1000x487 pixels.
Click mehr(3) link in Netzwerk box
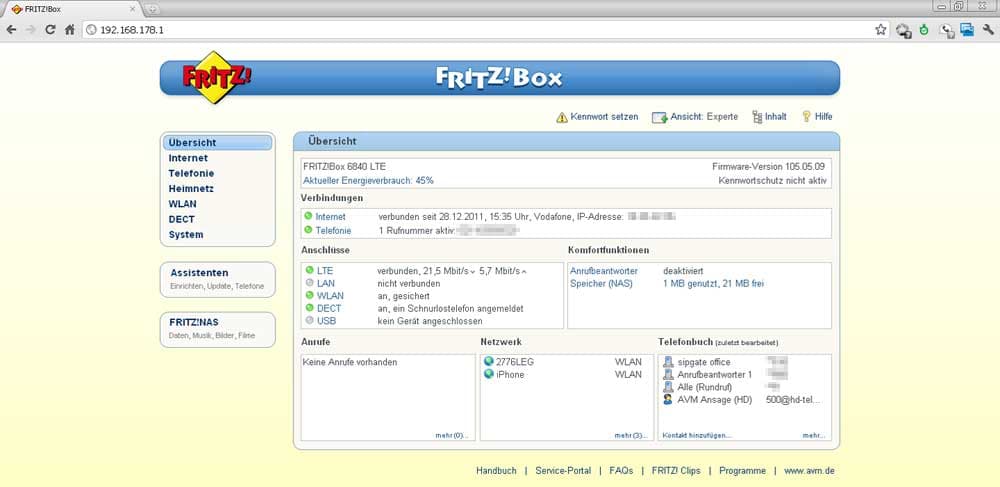click(631, 435)
